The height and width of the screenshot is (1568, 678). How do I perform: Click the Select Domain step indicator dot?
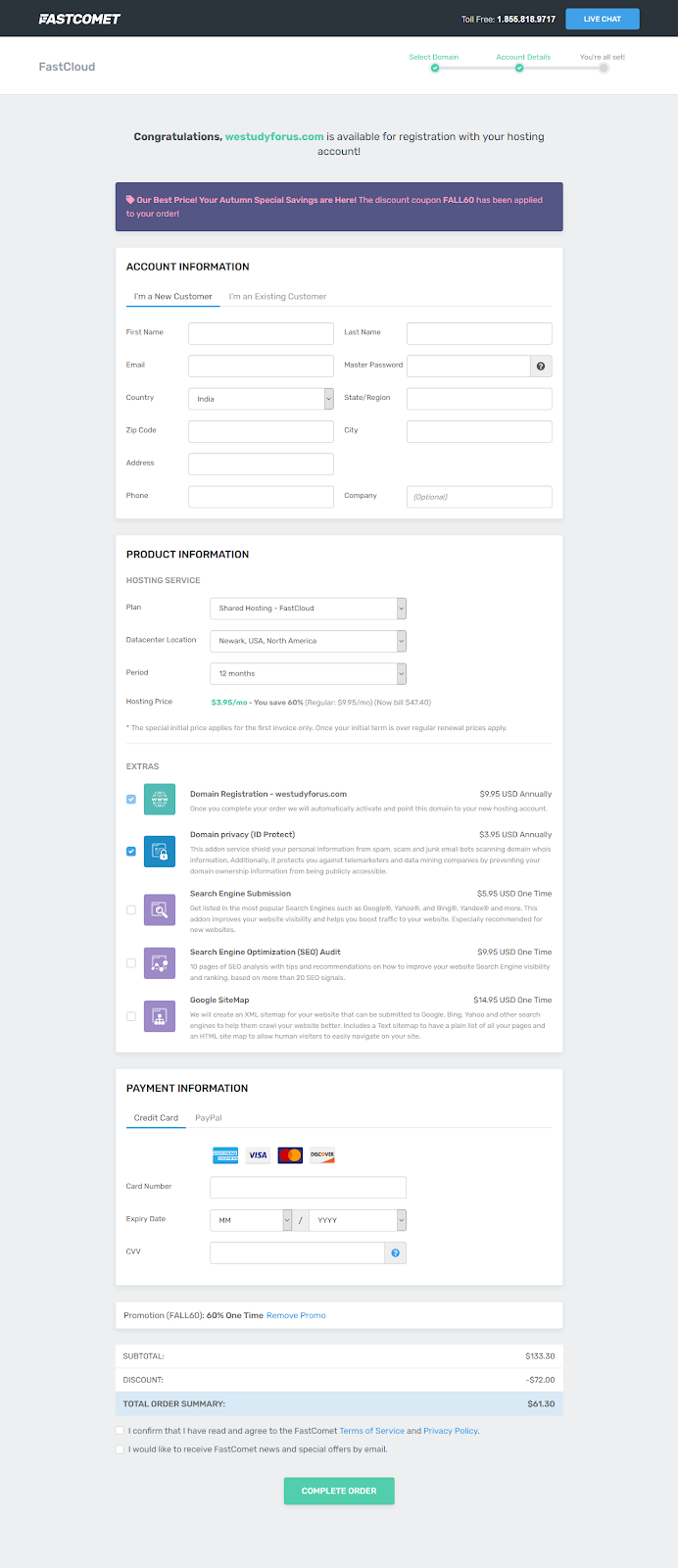coord(434,68)
